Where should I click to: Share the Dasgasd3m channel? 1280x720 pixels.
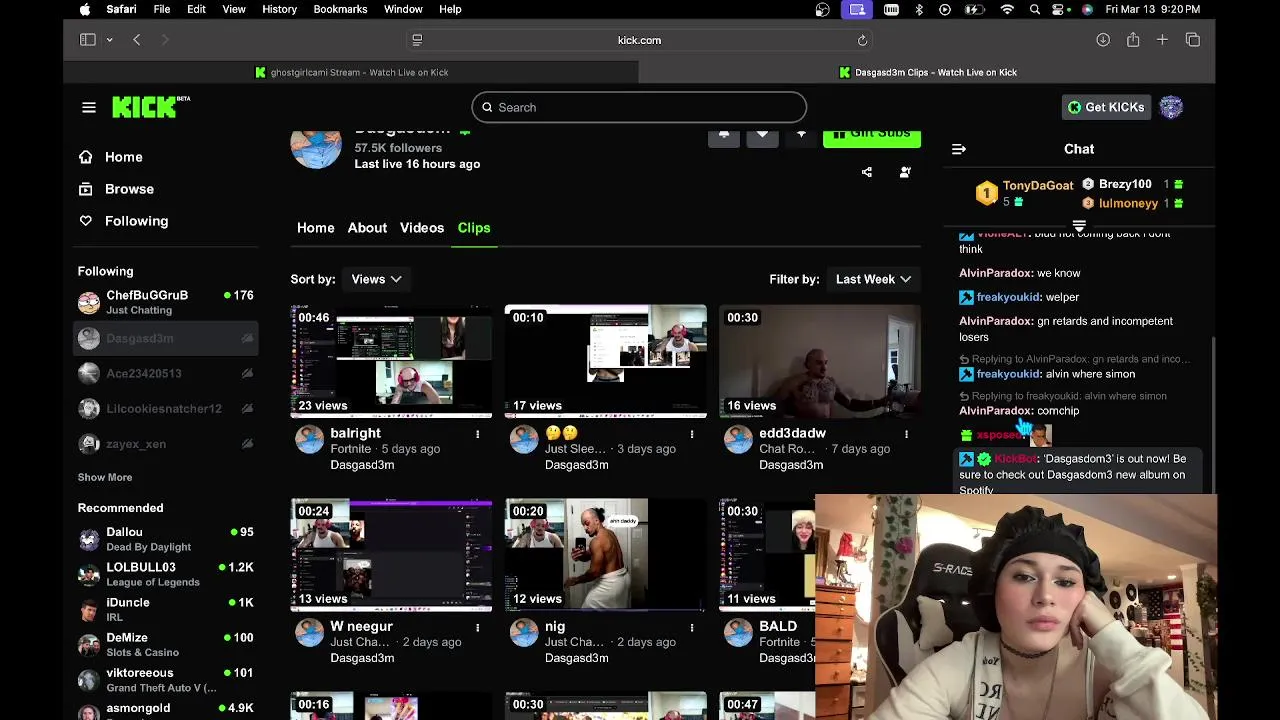pyautogui.click(x=867, y=172)
